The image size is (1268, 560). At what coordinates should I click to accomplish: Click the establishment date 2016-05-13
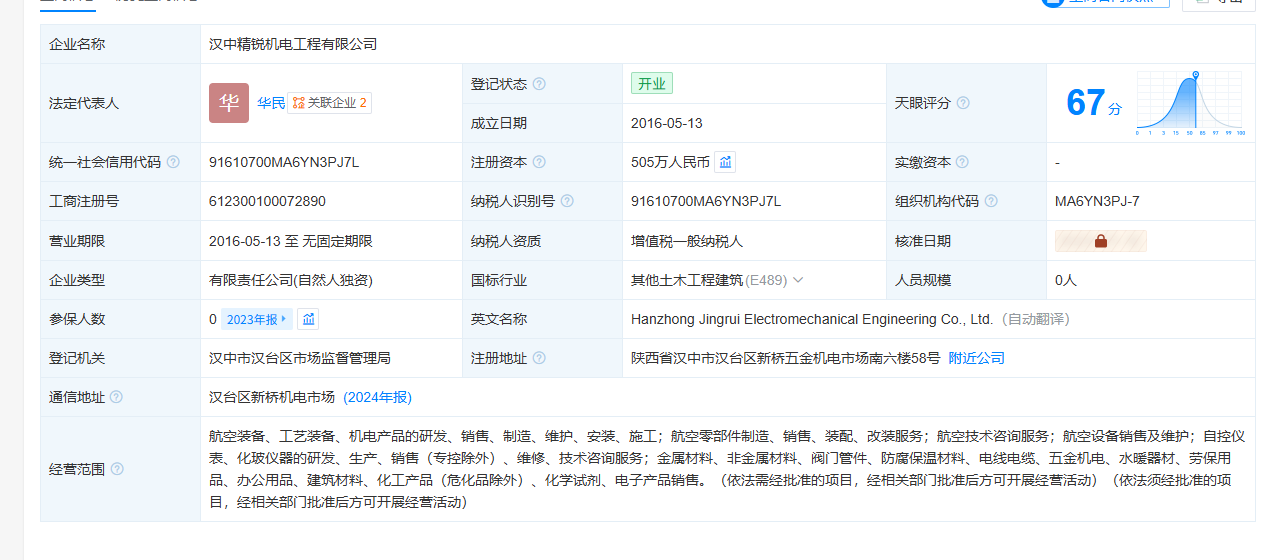point(667,123)
